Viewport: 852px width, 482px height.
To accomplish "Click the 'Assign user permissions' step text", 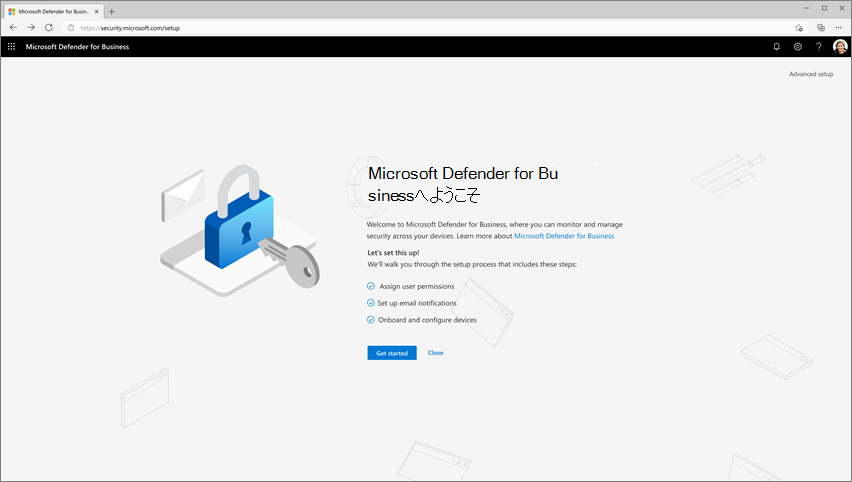I will (x=417, y=286).
